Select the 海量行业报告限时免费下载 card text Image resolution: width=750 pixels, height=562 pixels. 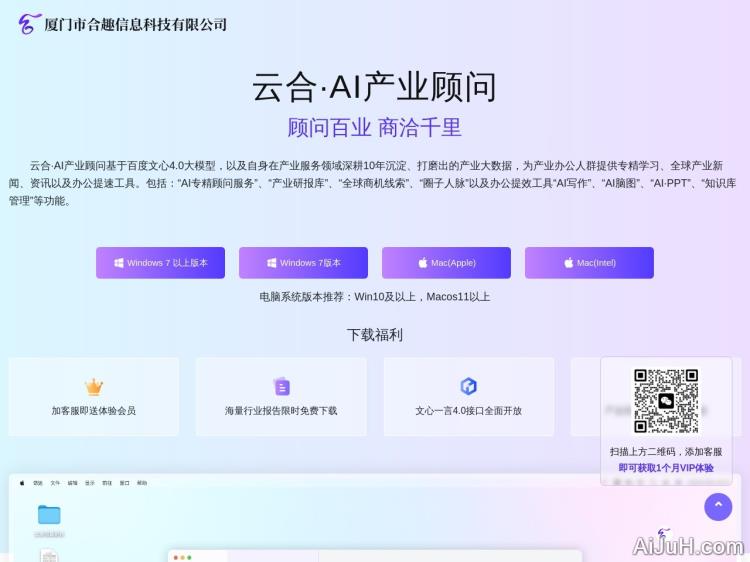pyautogui.click(x=281, y=410)
